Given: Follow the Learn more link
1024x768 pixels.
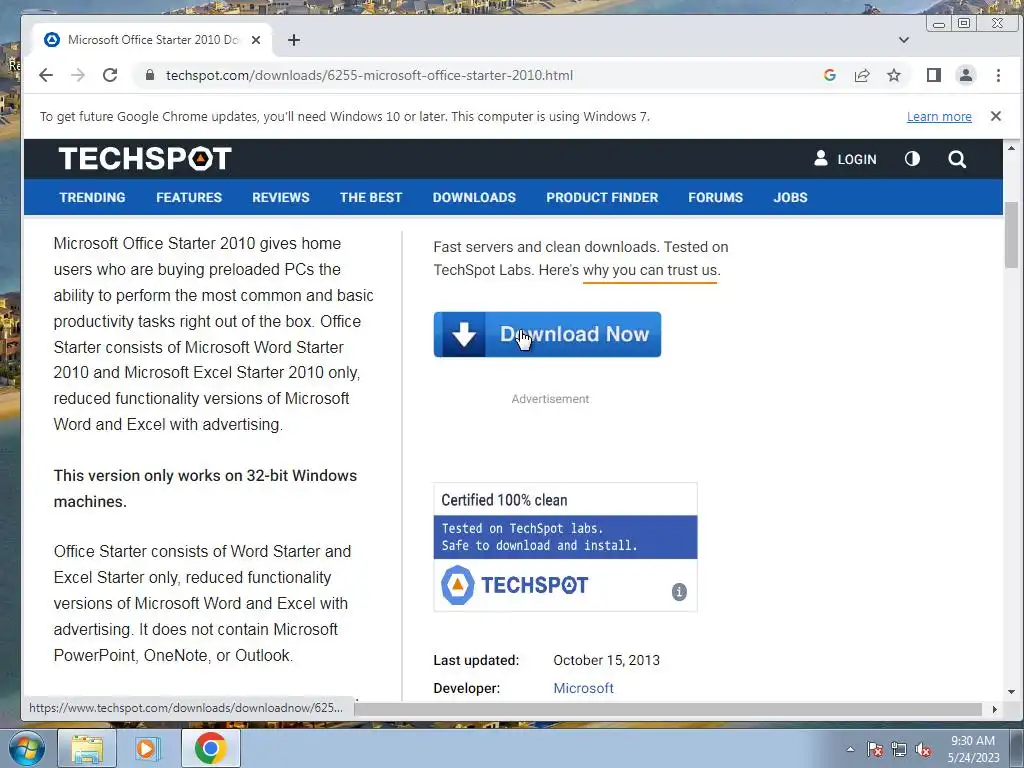Looking at the screenshot, I should pyautogui.click(x=939, y=116).
